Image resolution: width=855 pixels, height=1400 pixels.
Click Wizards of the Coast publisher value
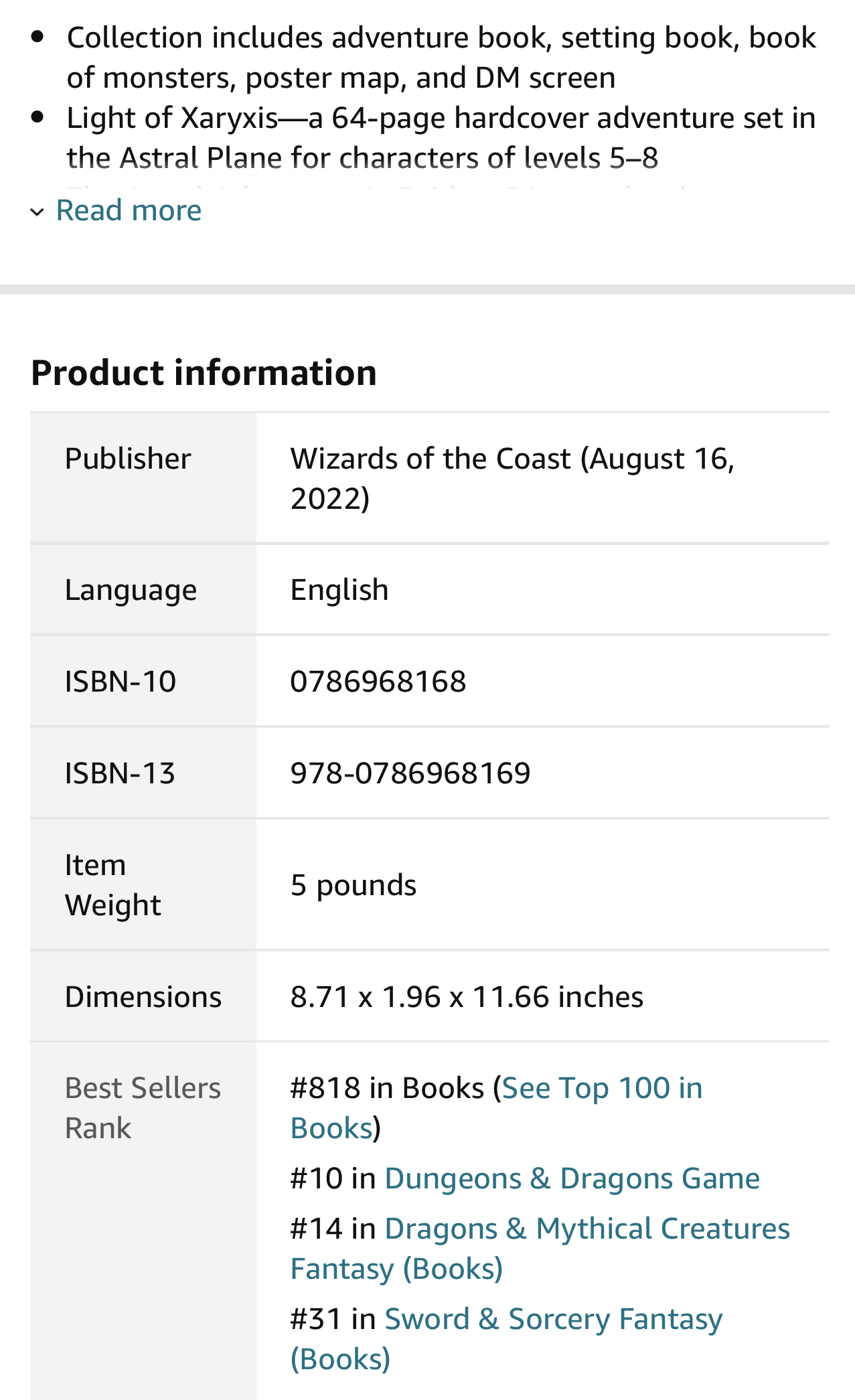pos(513,479)
